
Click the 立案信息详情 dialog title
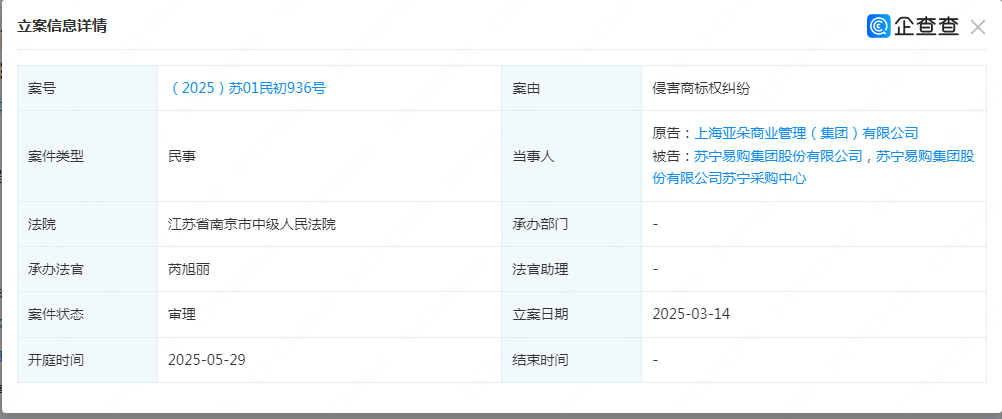tap(62, 26)
